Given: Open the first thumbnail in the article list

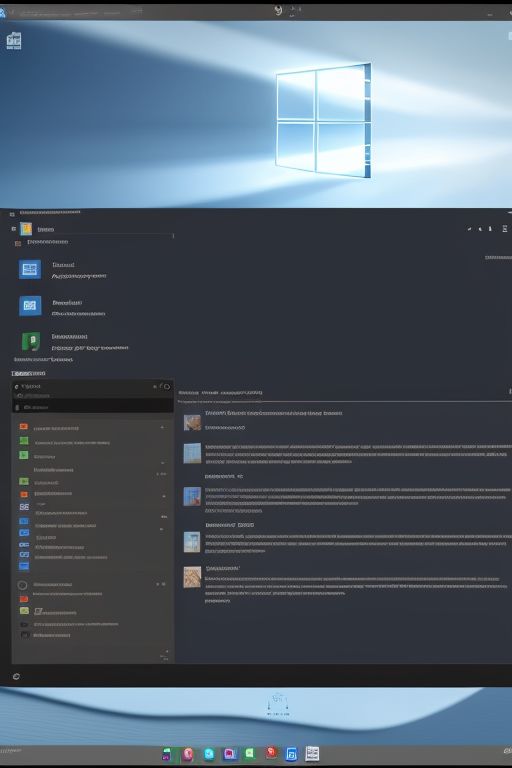Looking at the screenshot, I should (192, 423).
